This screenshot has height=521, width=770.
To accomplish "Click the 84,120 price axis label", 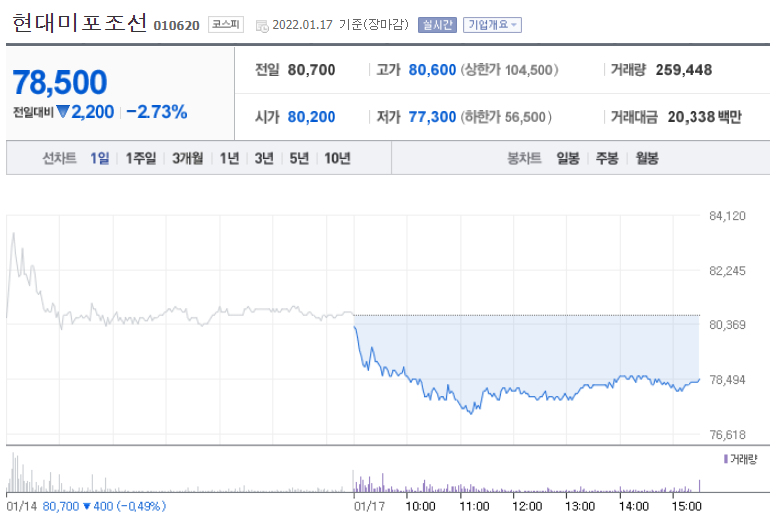I will [x=727, y=216].
